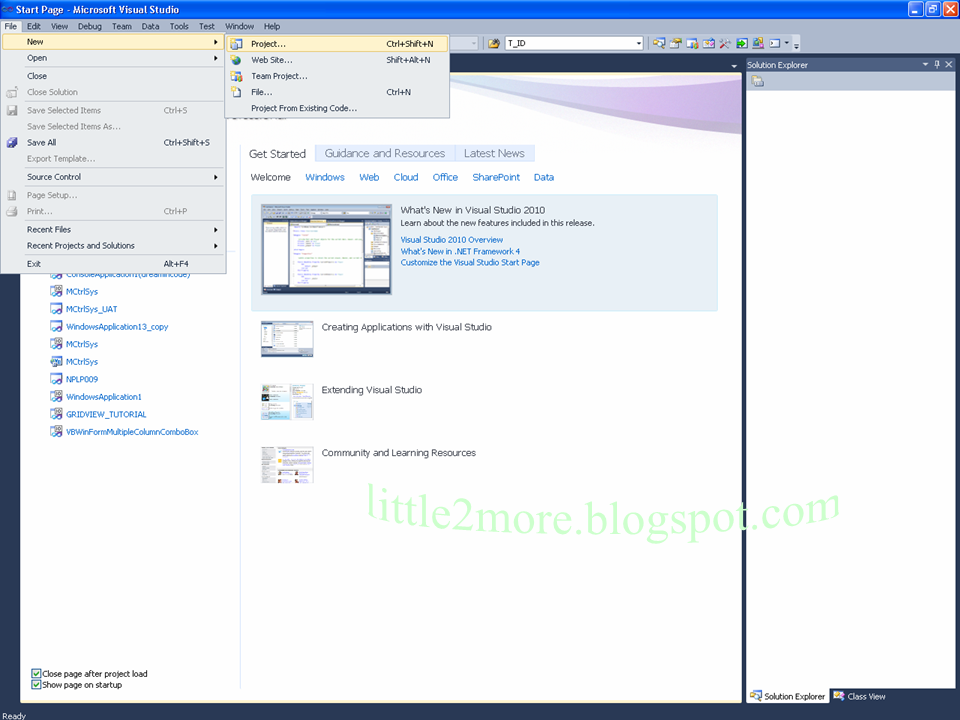Open the T_ID combo box dropdown

638,43
